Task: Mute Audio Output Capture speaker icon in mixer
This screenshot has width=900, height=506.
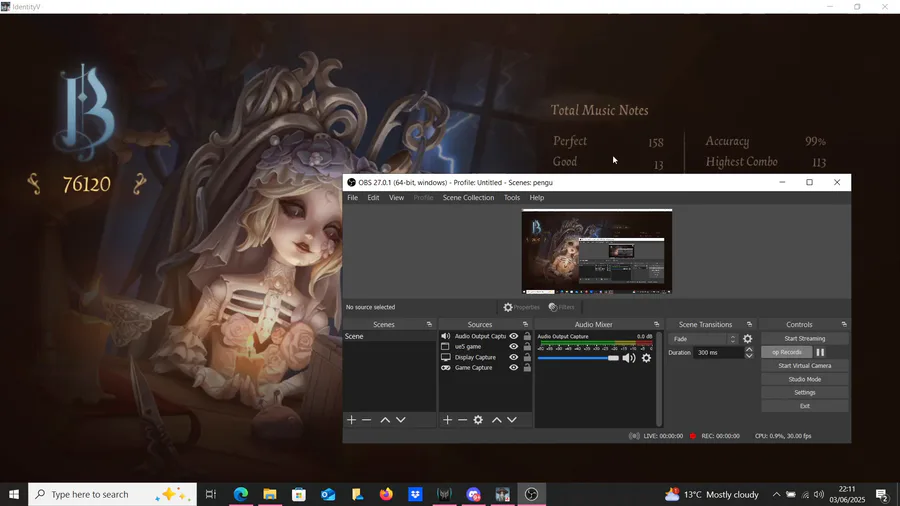Action: 629,358
